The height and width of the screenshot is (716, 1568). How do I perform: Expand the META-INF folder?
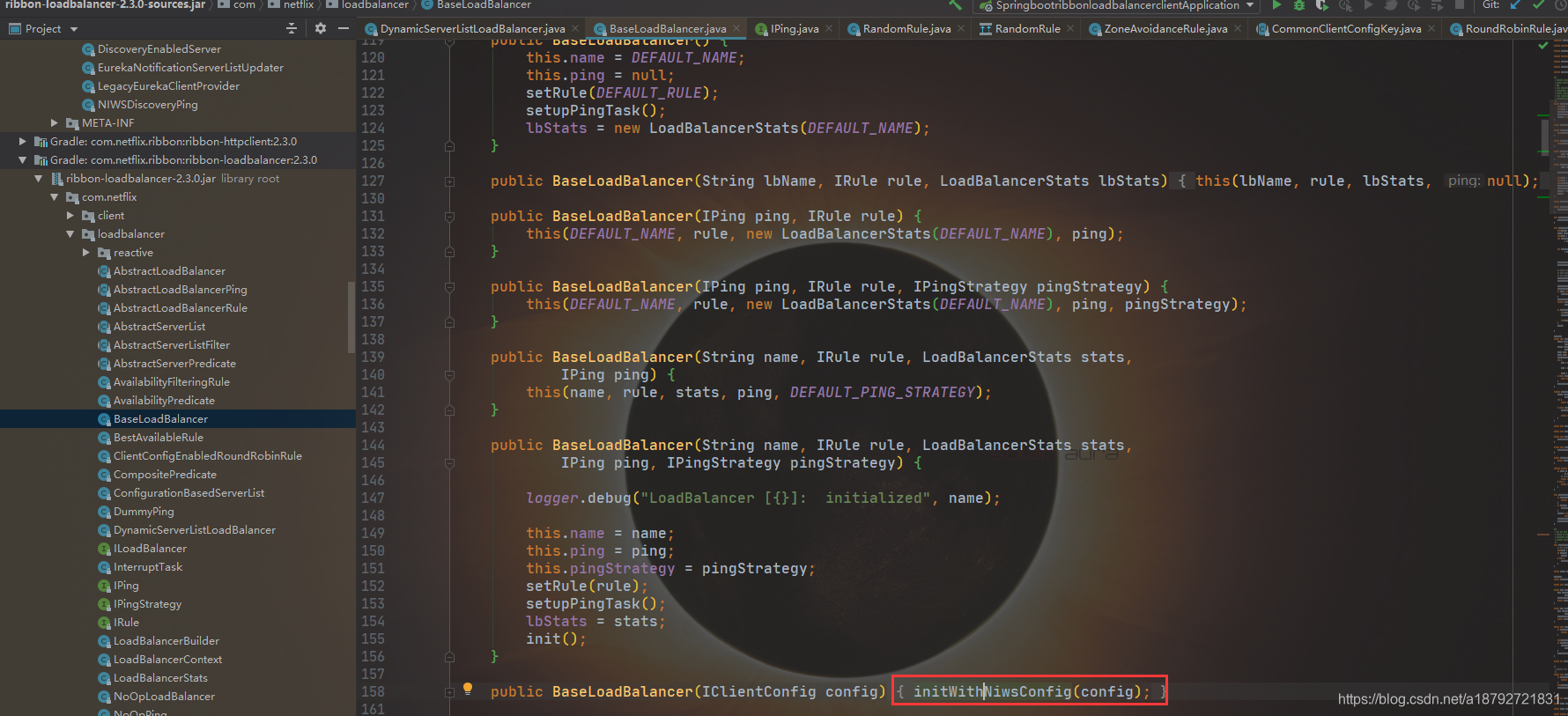[55, 123]
